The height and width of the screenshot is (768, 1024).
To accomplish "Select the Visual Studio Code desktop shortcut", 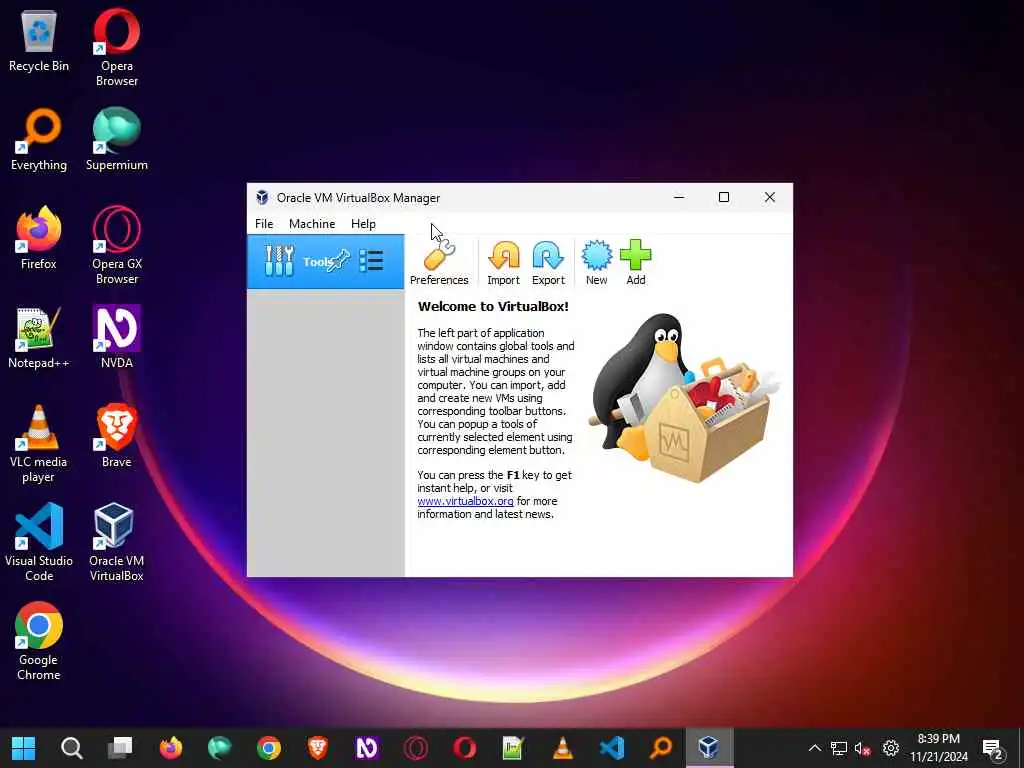I will 39,543.
